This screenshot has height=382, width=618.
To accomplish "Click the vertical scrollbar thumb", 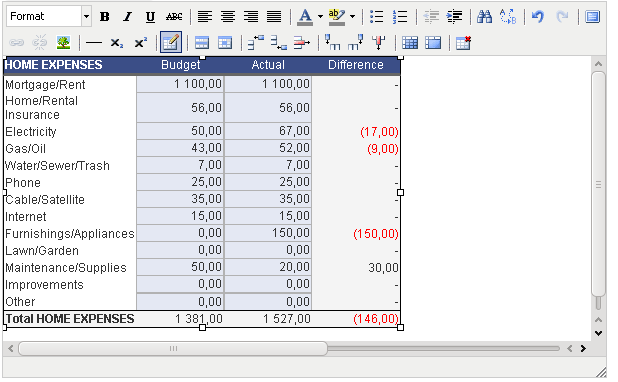I will (598, 184).
